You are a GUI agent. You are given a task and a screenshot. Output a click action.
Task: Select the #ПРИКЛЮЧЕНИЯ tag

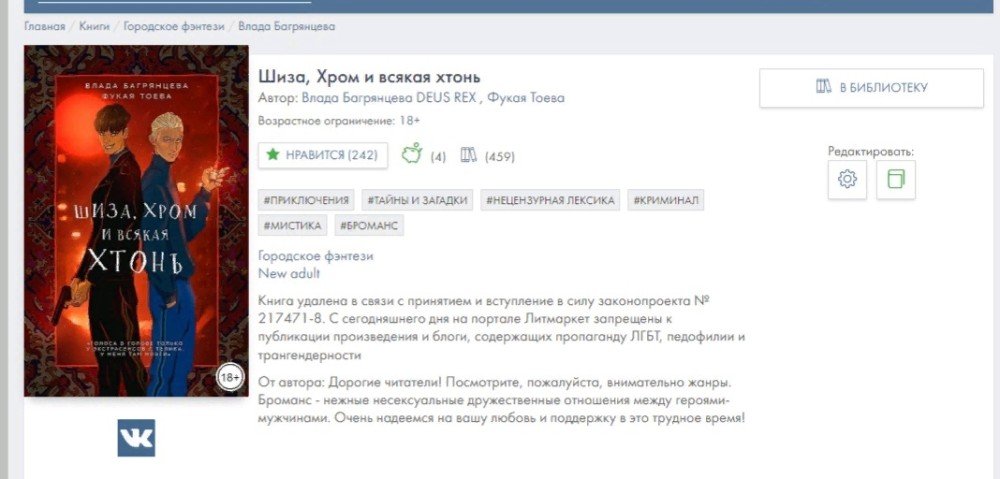click(x=305, y=200)
